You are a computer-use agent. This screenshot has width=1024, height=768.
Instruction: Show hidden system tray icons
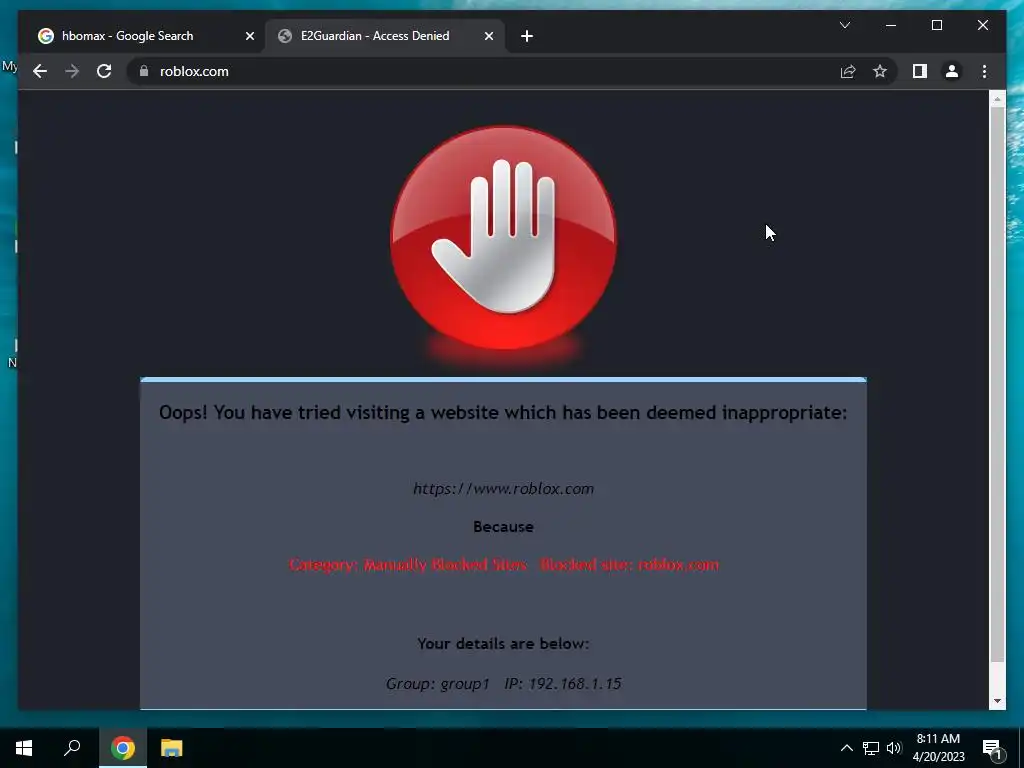[846, 748]
